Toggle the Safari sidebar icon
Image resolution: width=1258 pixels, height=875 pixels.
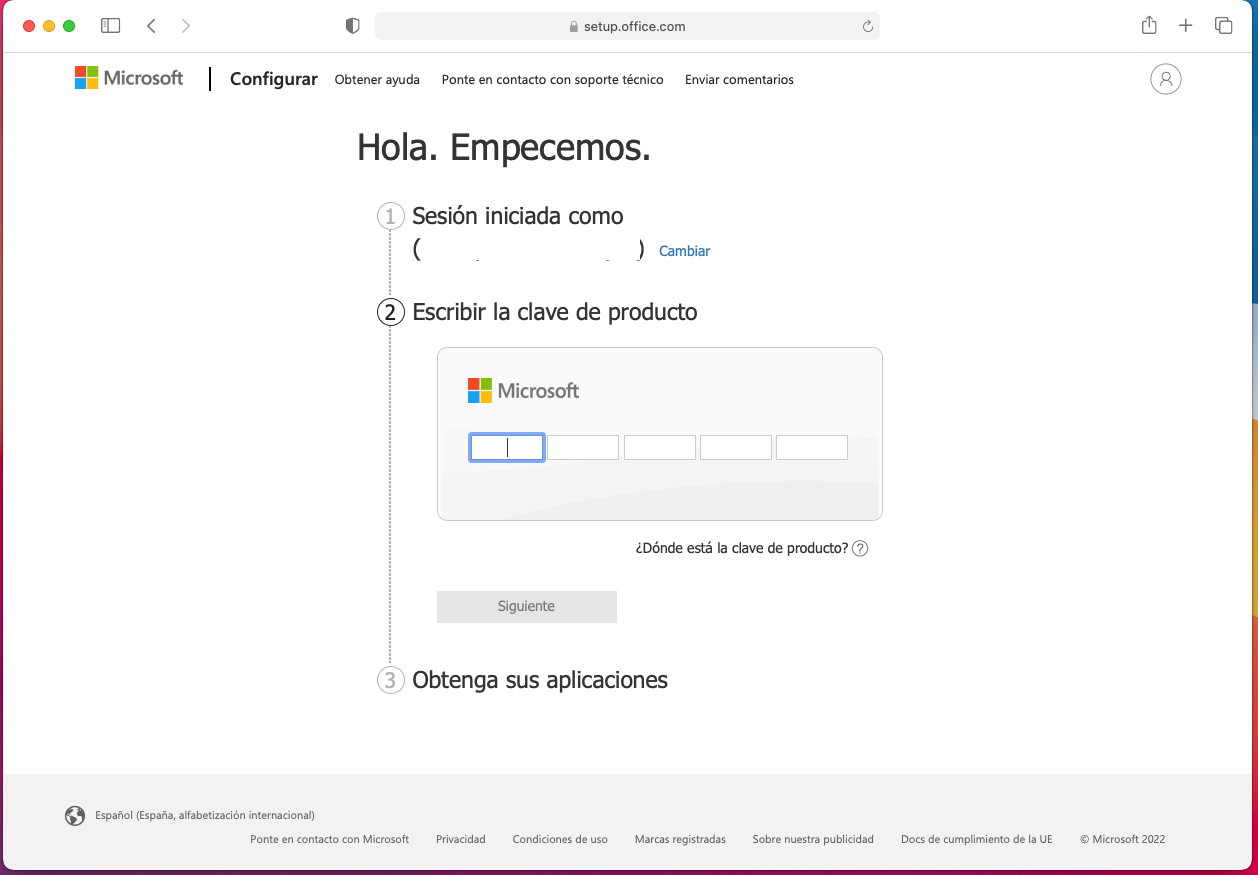[110, 26]
